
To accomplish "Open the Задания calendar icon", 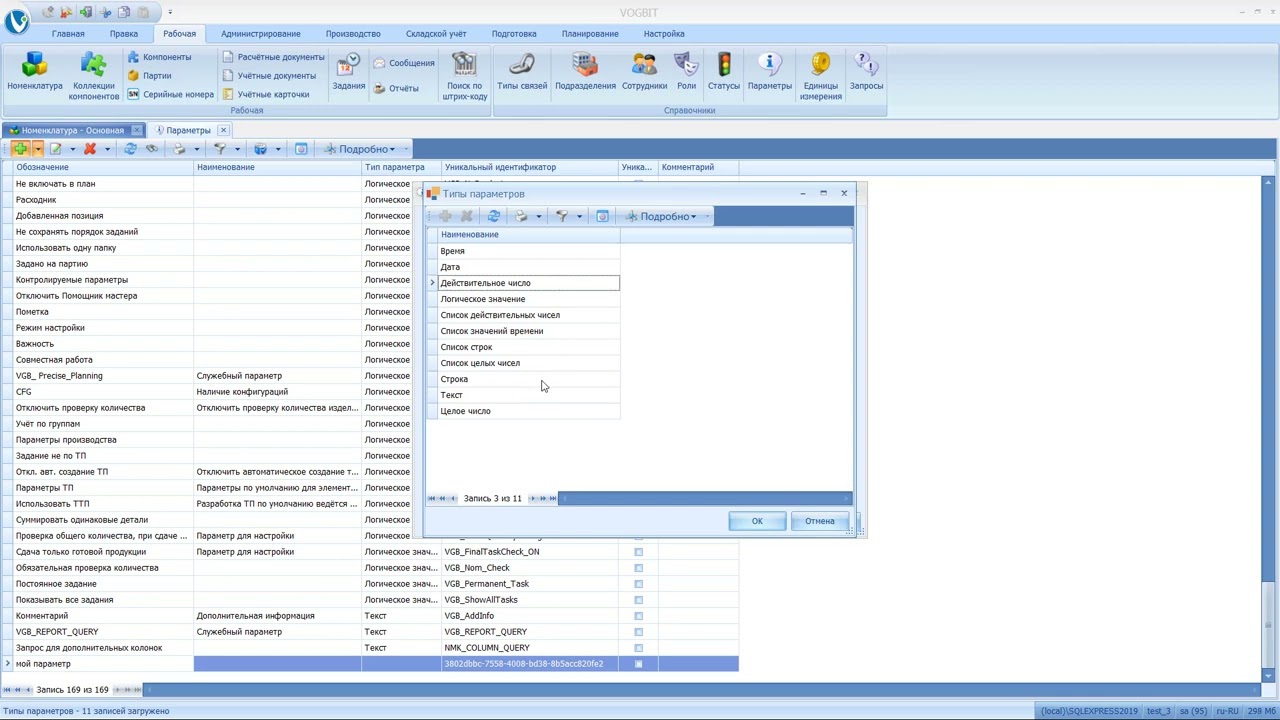I will point(348,72).
